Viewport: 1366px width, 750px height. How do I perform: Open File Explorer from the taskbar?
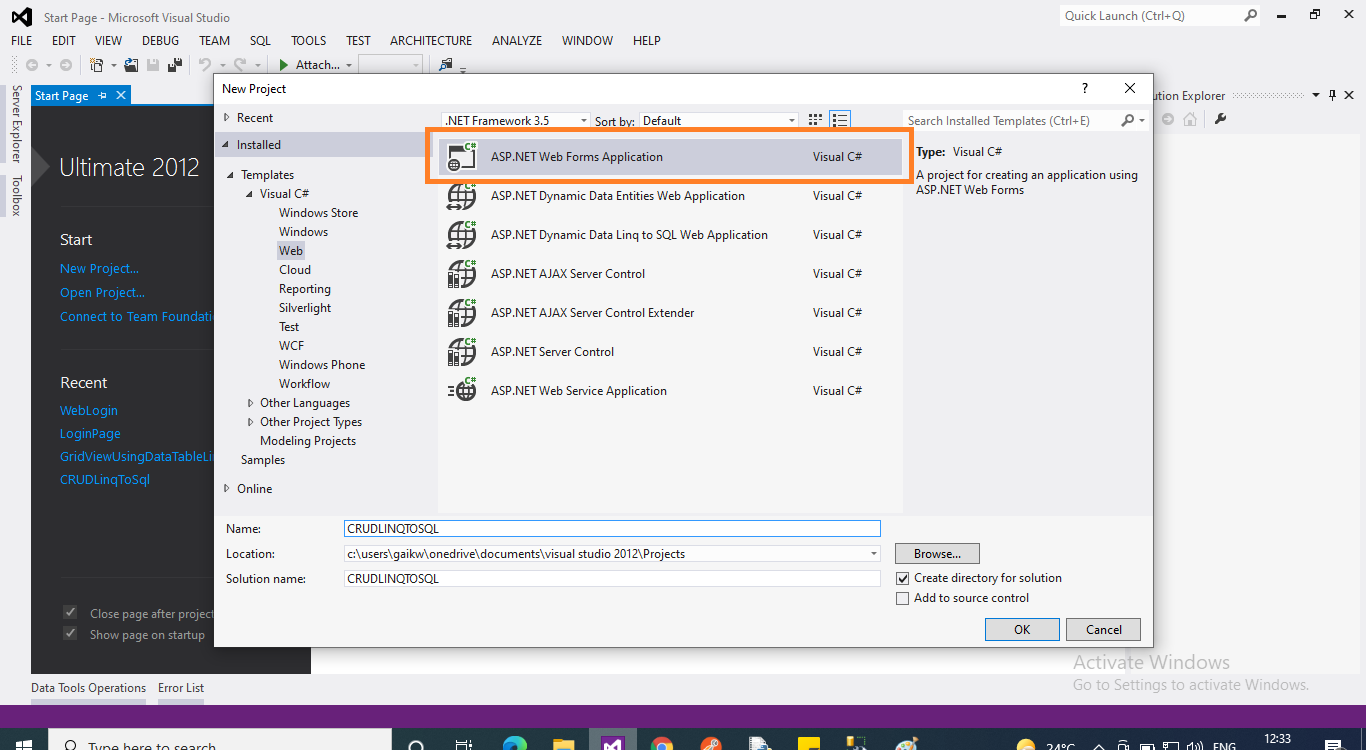coord(563,743)
